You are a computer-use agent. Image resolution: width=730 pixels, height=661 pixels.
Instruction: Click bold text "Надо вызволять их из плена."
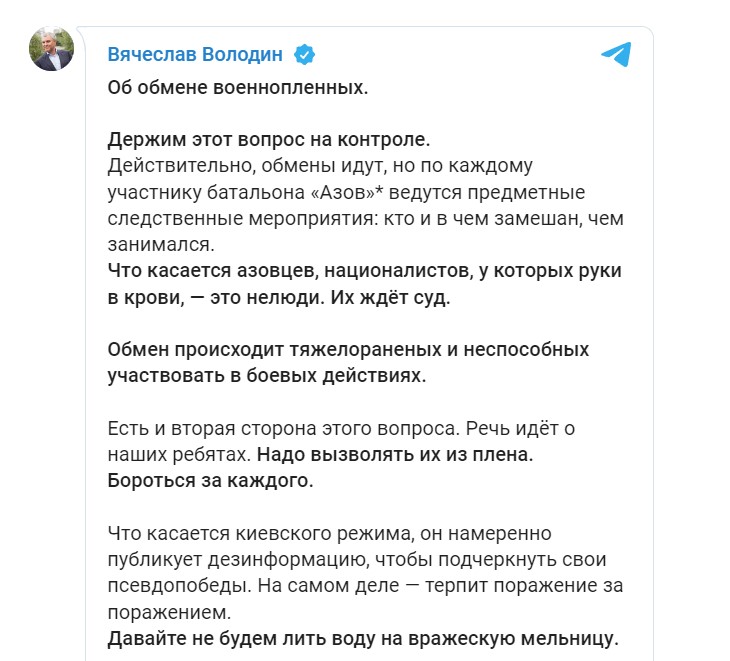(394, 454)
